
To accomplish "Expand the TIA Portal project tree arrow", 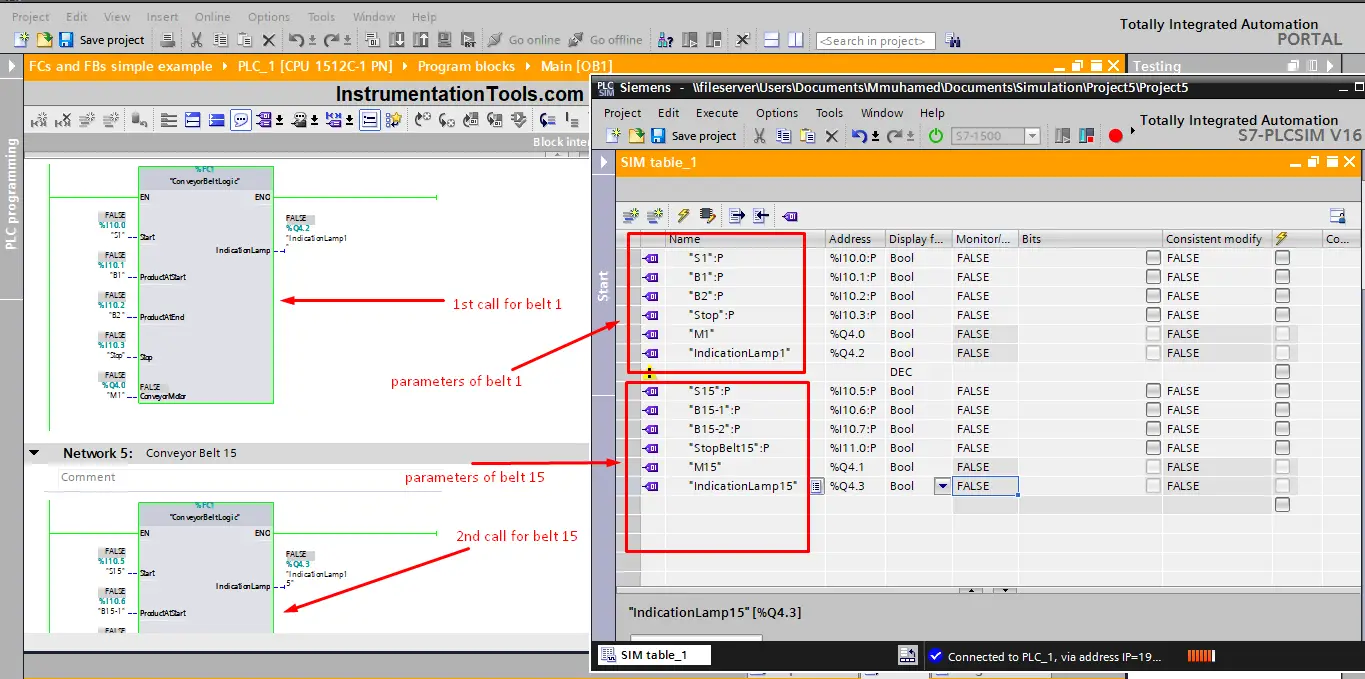I will [12, 66].
